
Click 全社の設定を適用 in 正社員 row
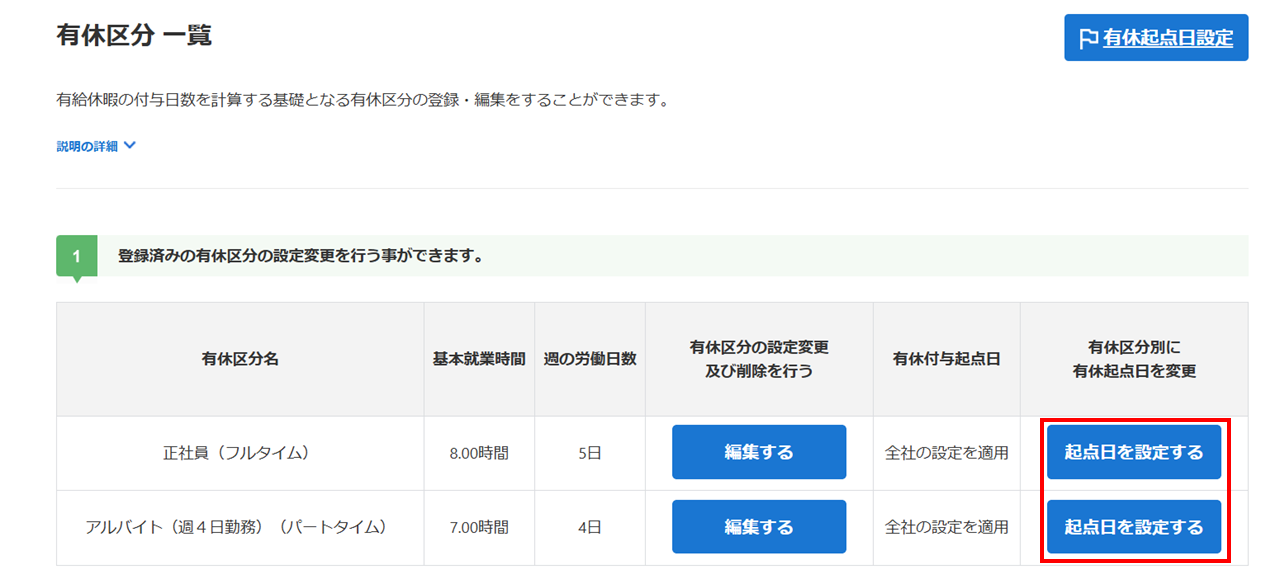point(947,453)
